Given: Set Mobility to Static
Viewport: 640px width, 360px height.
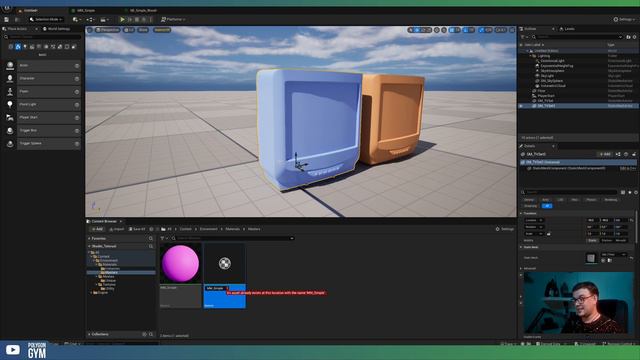Looking at the screenshot, I should (592, 240).
